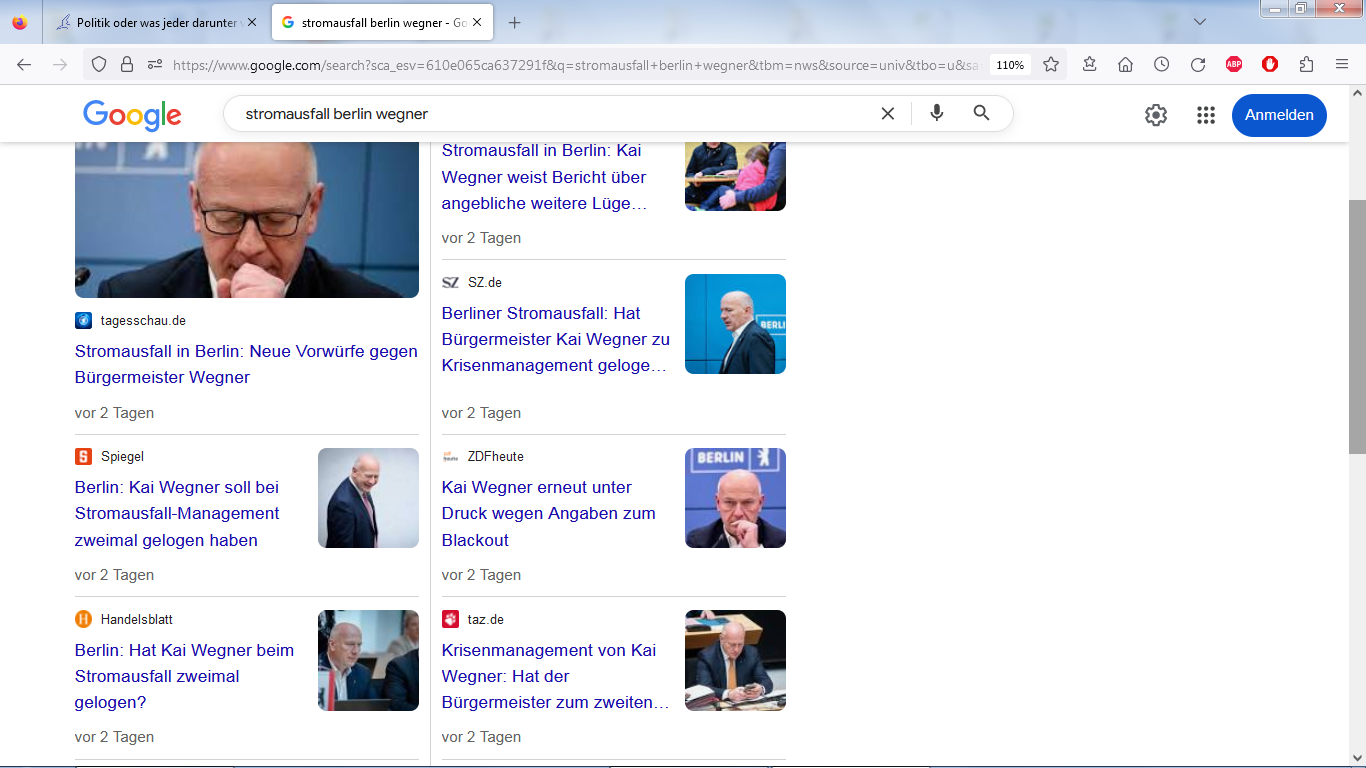Open Google settings gear icon
Viewport: 1366px width, 768px height.
(1155, 115)
